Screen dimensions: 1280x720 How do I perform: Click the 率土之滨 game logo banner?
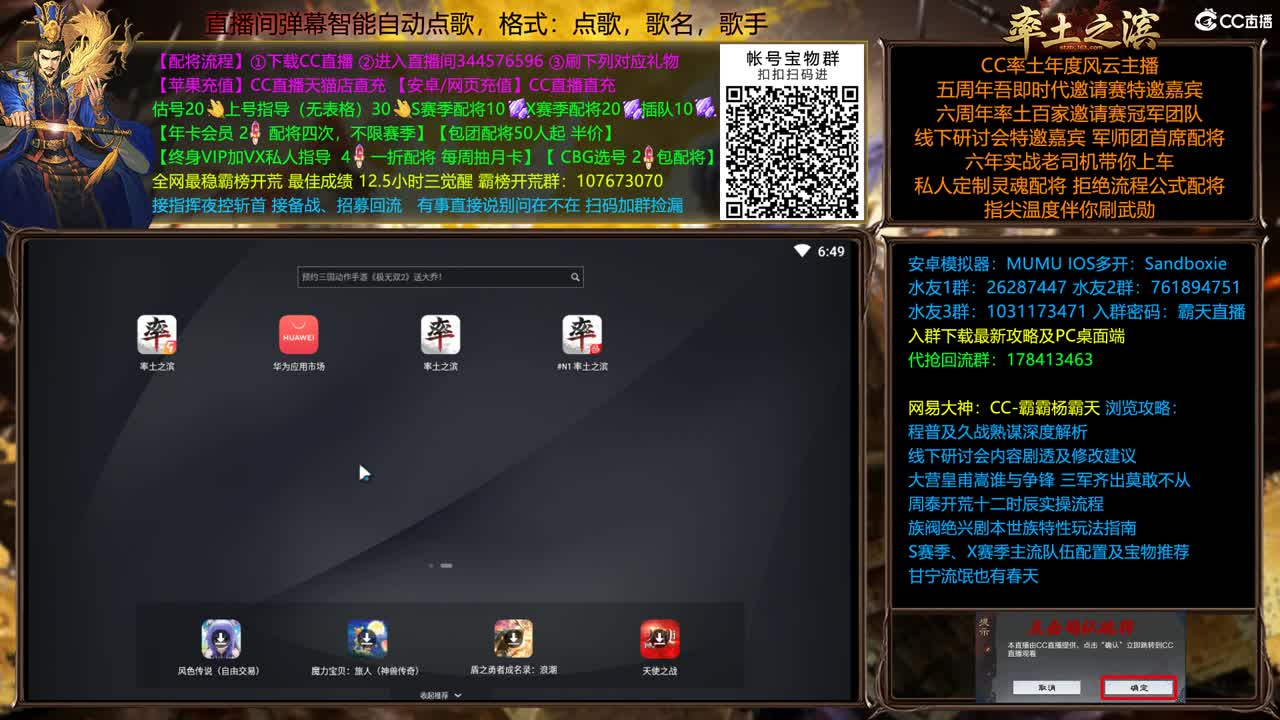(x=1081, y=27)
